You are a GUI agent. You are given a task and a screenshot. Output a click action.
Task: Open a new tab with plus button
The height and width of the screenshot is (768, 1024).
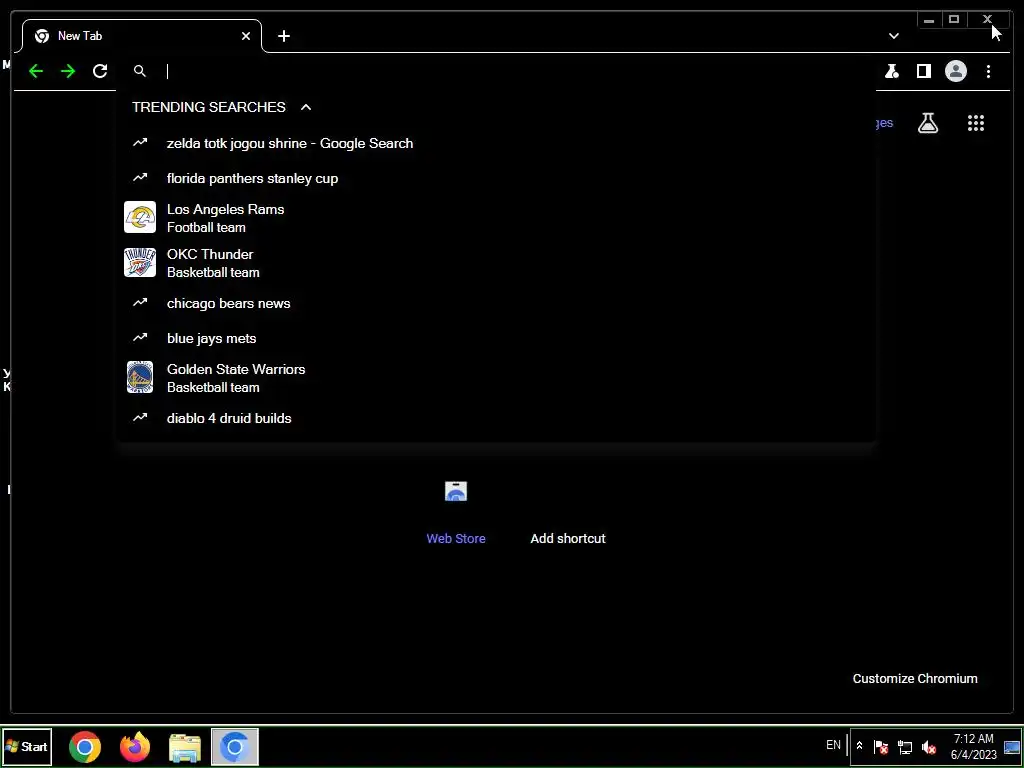click(283, 36)
